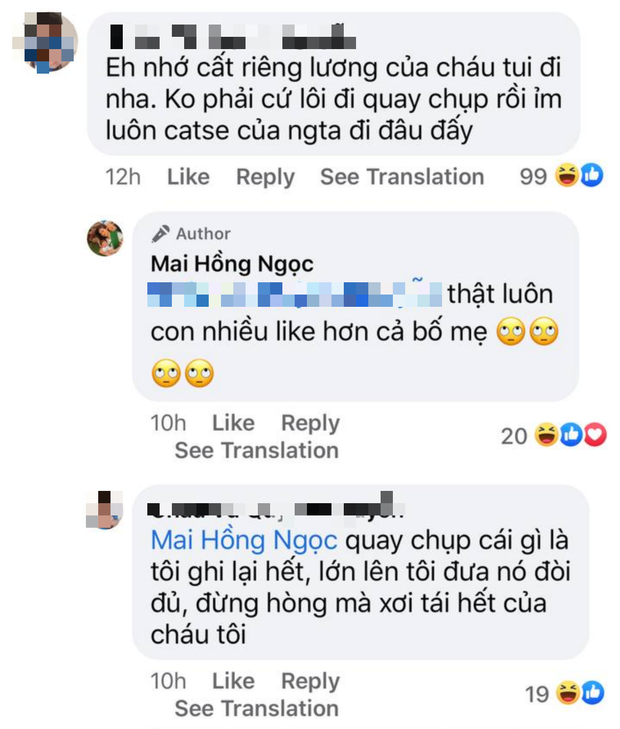See Translation for the bottom comment
The image size is (620, 729).
click(x=256, y=708)
